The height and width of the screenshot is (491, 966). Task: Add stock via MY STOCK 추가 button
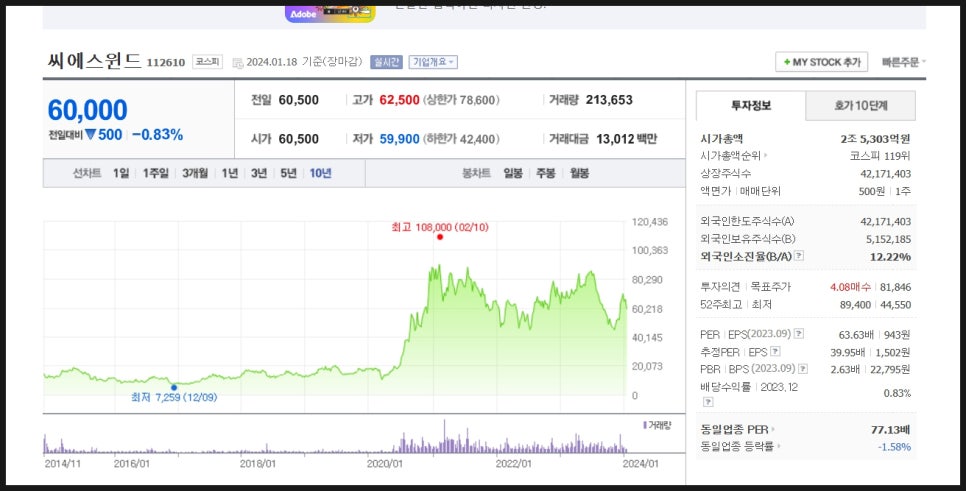point(821,62)
